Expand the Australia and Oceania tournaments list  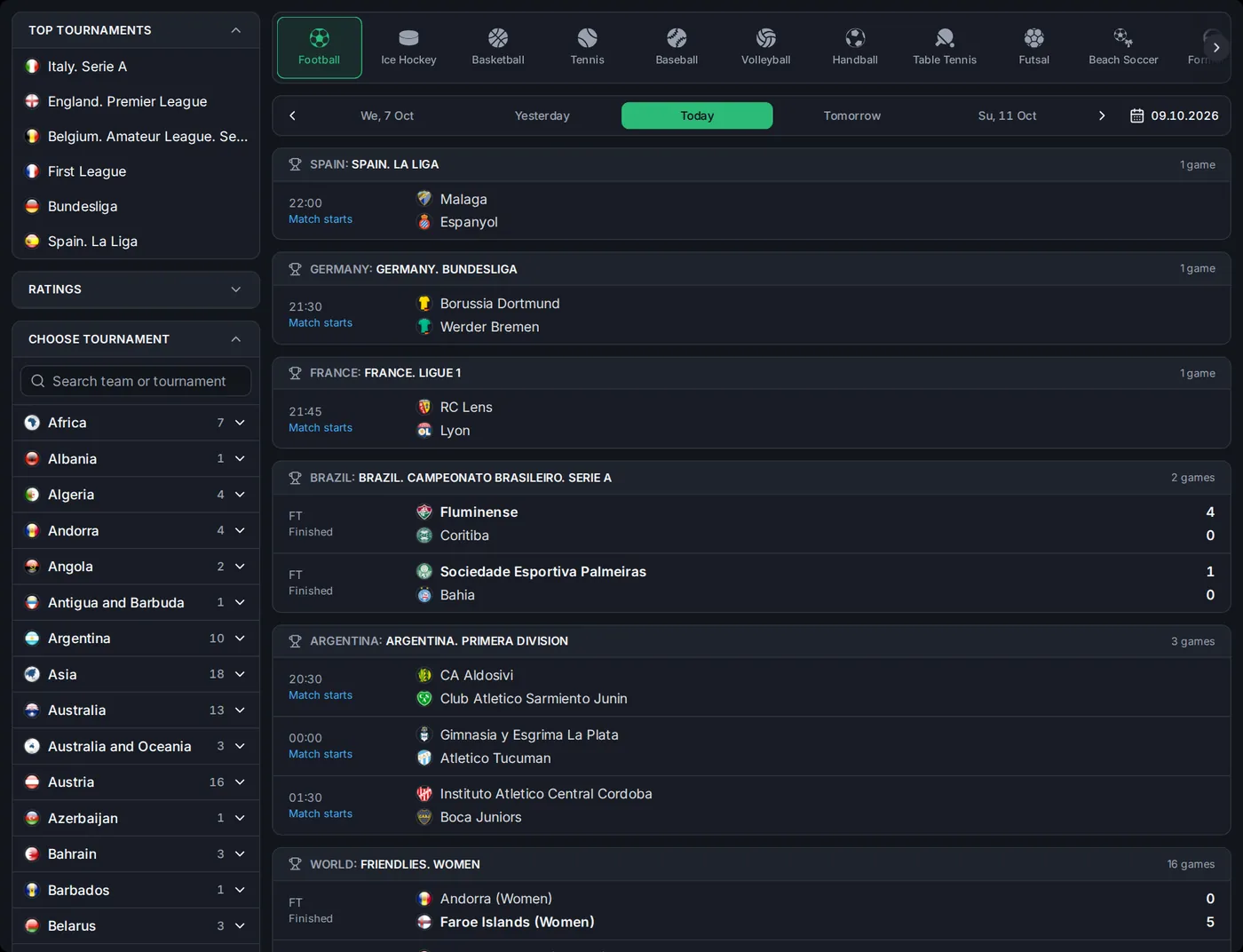pyautogui.click(x=240, y=746)
